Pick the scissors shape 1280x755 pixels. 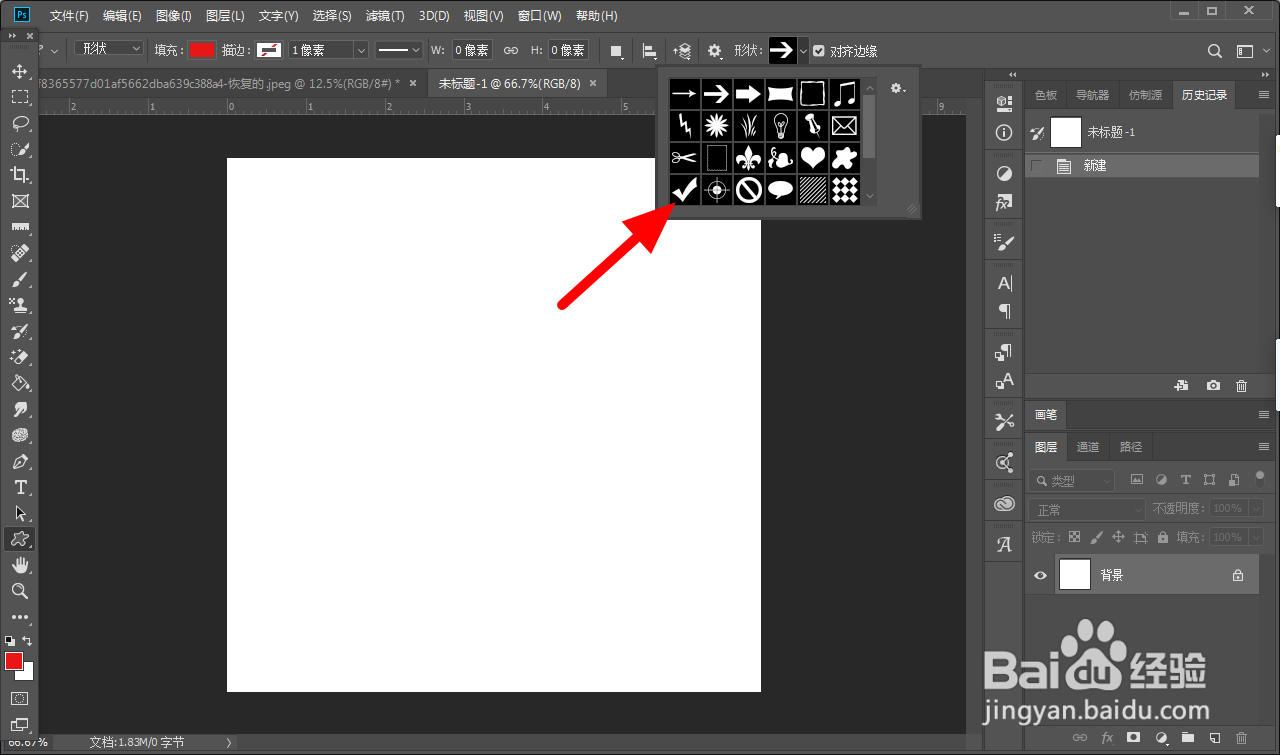(684, 157)
